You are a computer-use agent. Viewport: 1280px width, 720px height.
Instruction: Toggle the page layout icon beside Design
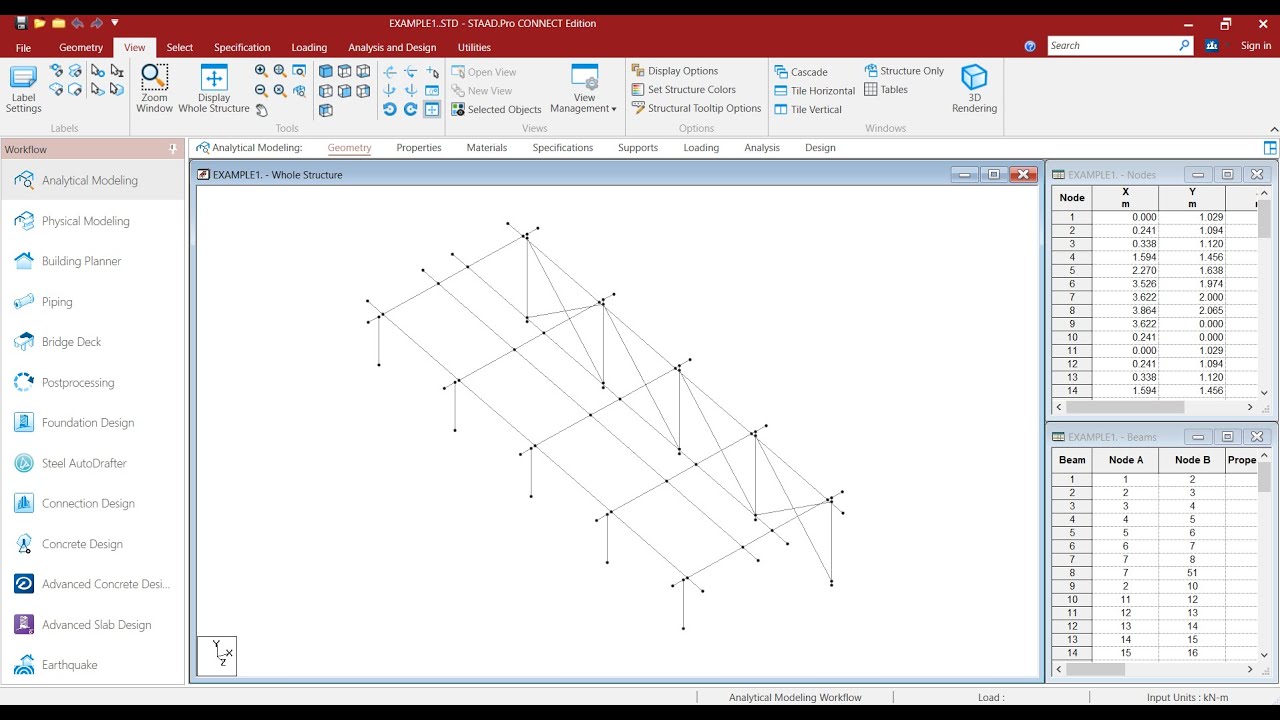(x=1270, y=148)
